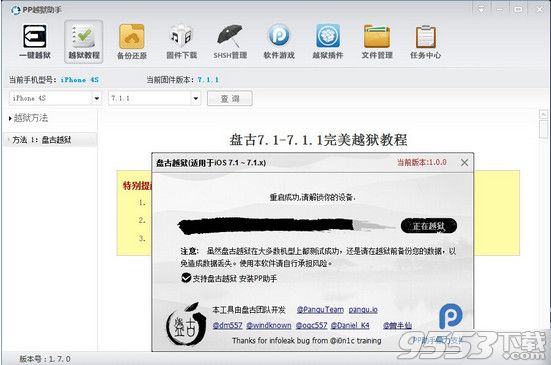The image size is (551, 365).
Task: Click 版本号: 1.7.0 in status bar
Action: [x=45, y=359]
